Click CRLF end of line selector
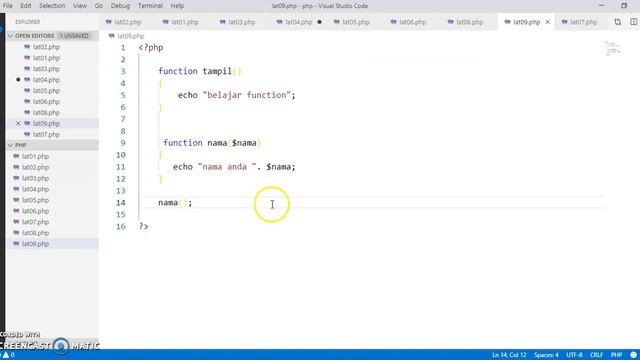Screen dimensions: 640x360 (x=596, y=355)
